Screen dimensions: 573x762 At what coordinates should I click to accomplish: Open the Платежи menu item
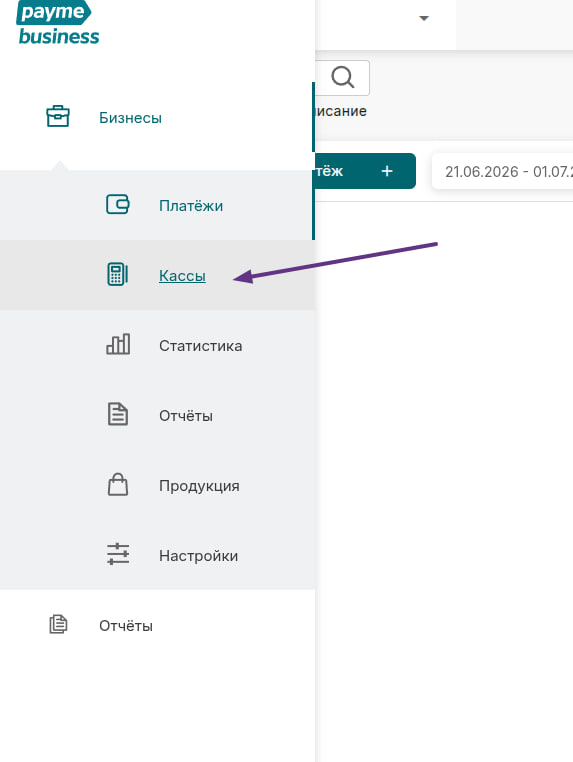point(157,205)
